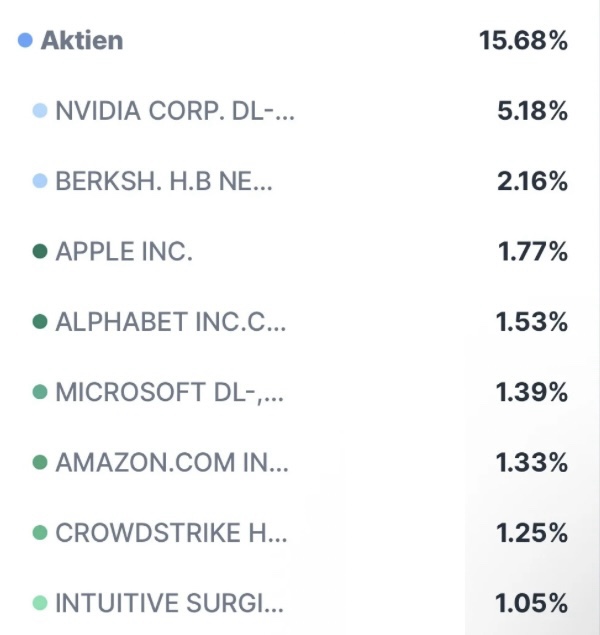Collapse the Aktien category header
The width and height of the screenshot is (600, 635).
tap(82, 41)
